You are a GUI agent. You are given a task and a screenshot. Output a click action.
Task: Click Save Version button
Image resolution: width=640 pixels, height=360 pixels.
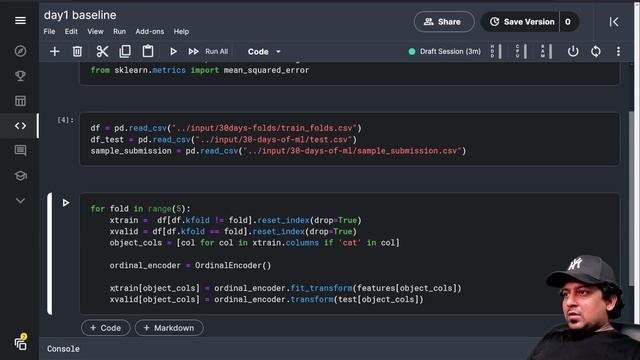click(522, 22)
